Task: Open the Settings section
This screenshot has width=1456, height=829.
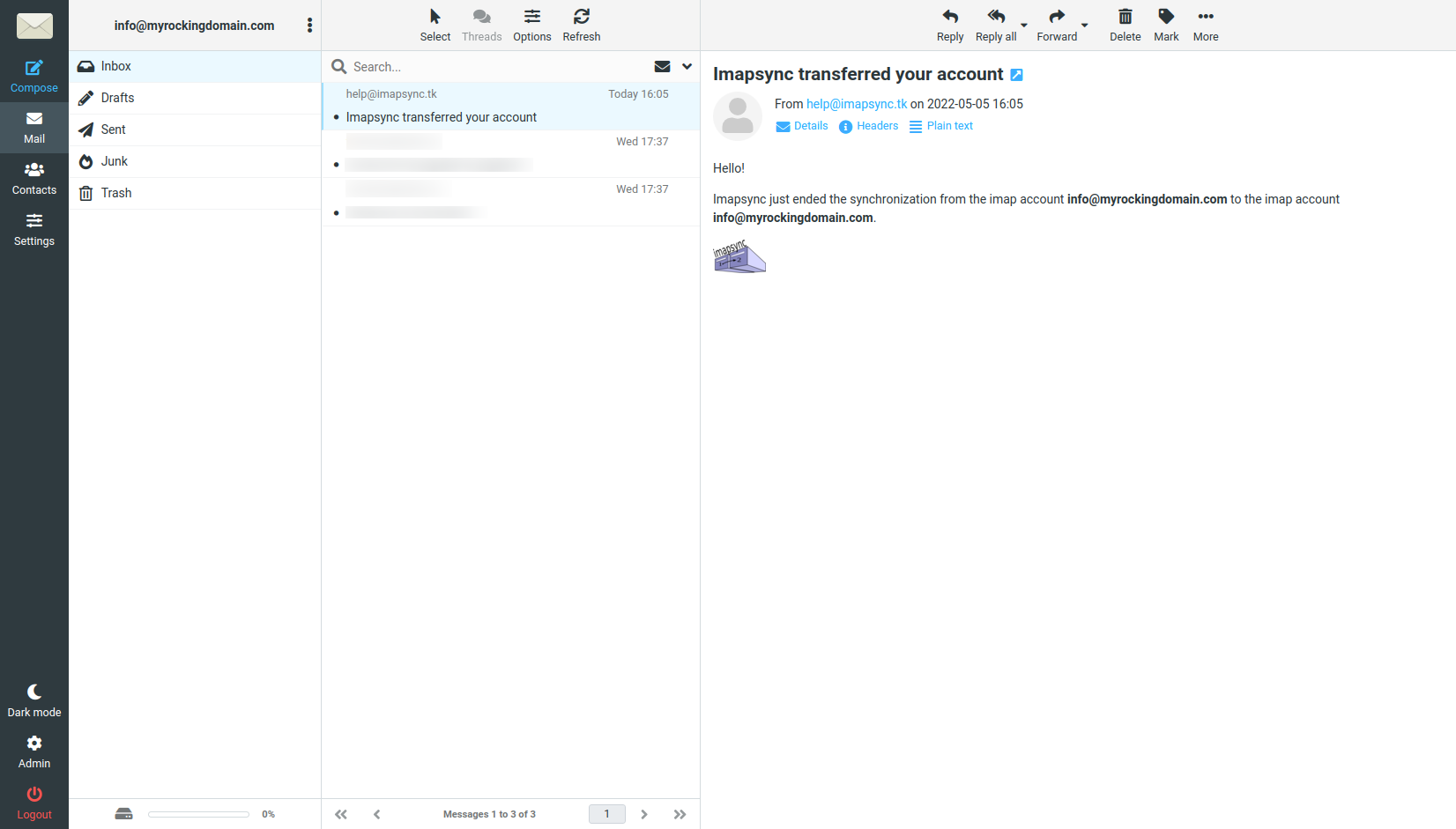Action: point(34,230)
